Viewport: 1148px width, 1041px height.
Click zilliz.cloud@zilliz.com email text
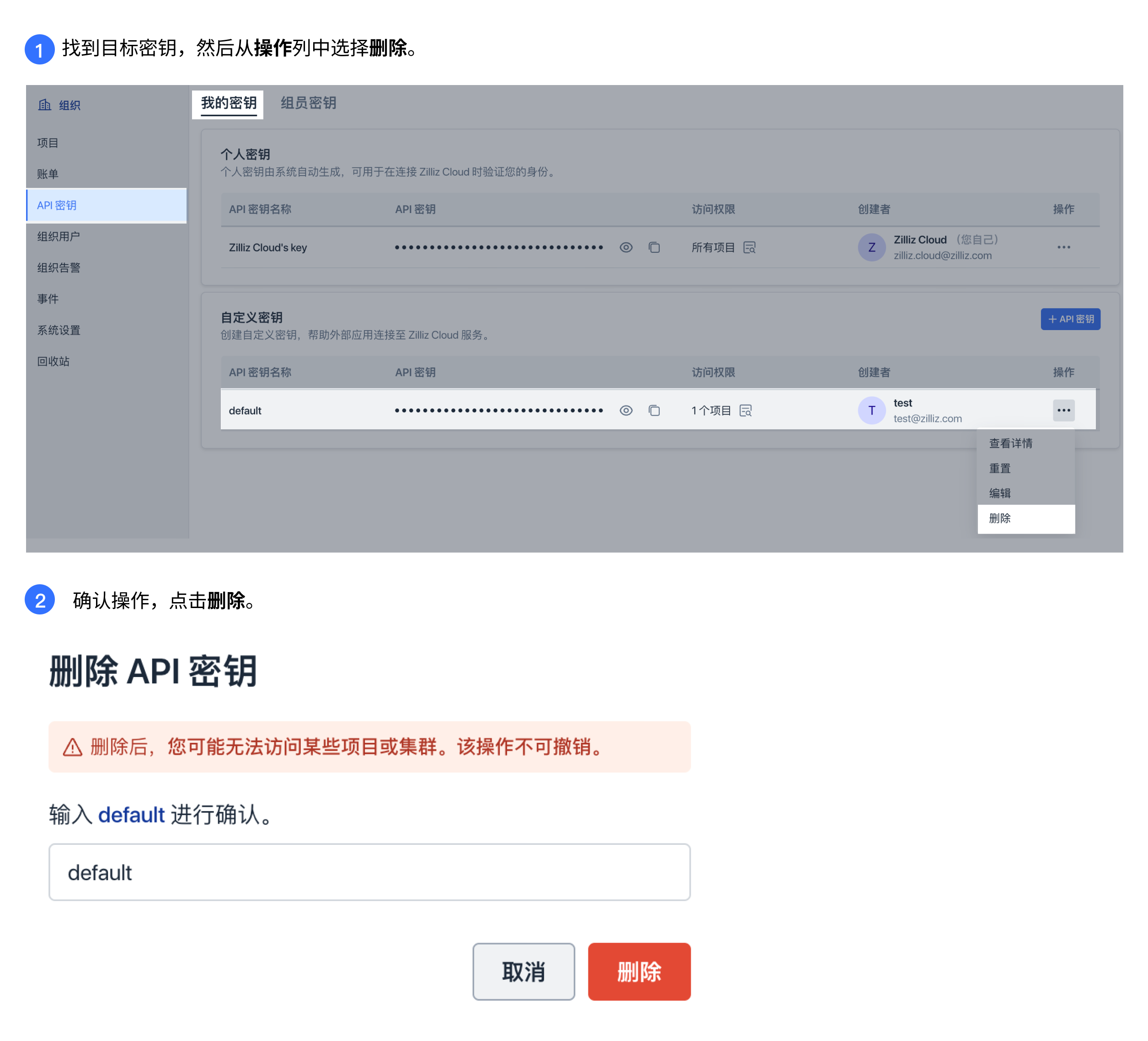pyautogui.click(x=942, y=255)
